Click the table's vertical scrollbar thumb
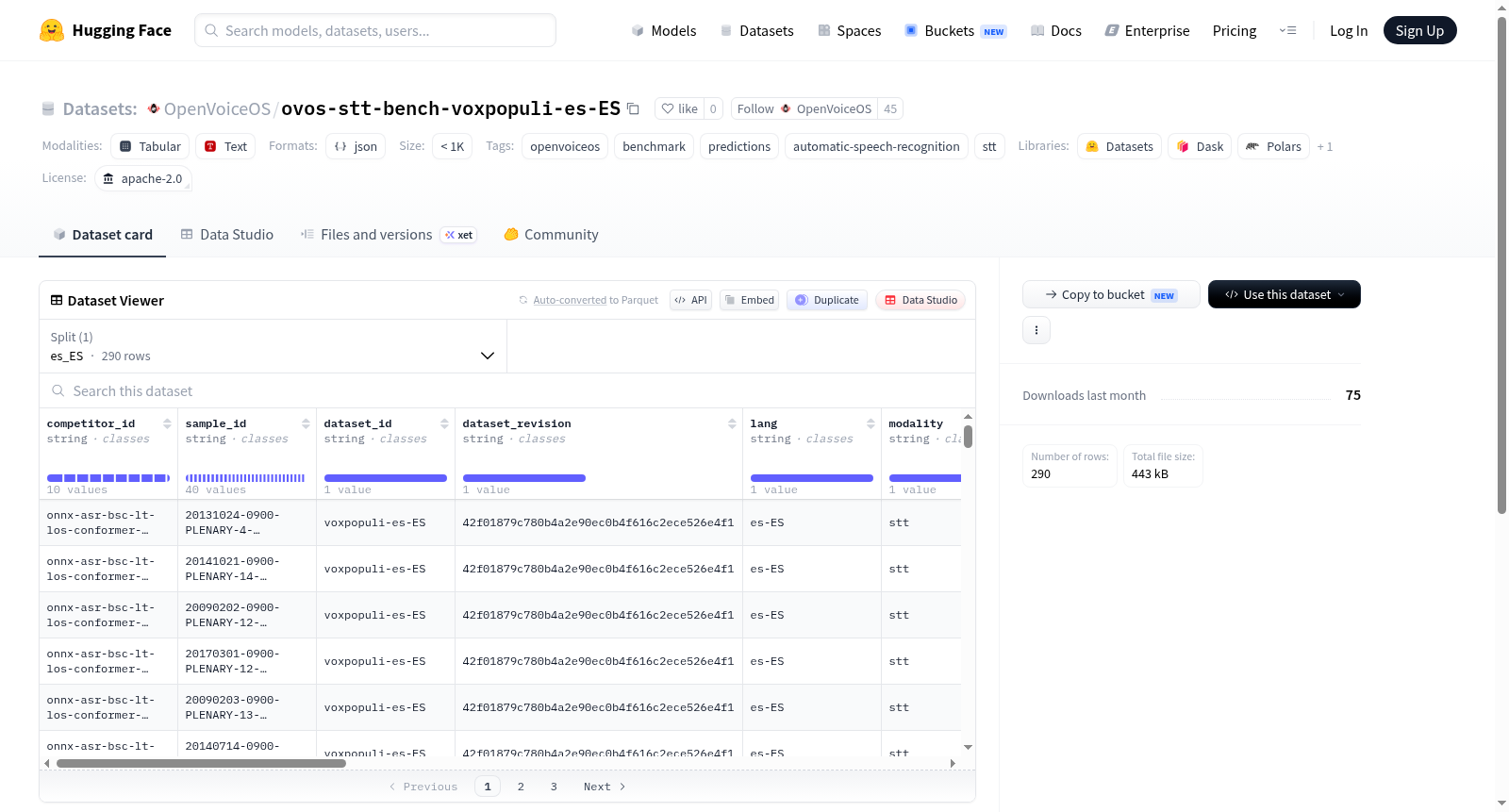 pyautogui.click(x=968, y=437)
